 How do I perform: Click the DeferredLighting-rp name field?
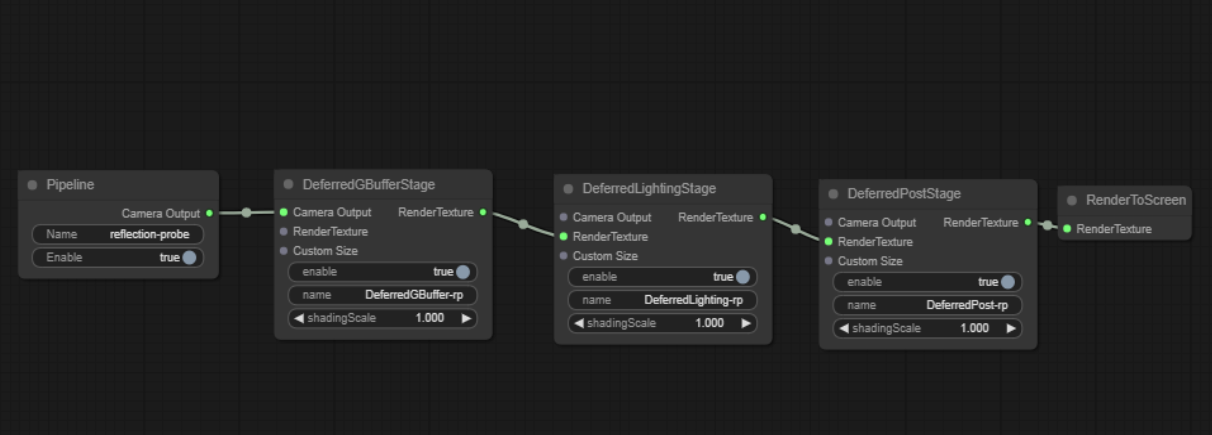(662, 300)
